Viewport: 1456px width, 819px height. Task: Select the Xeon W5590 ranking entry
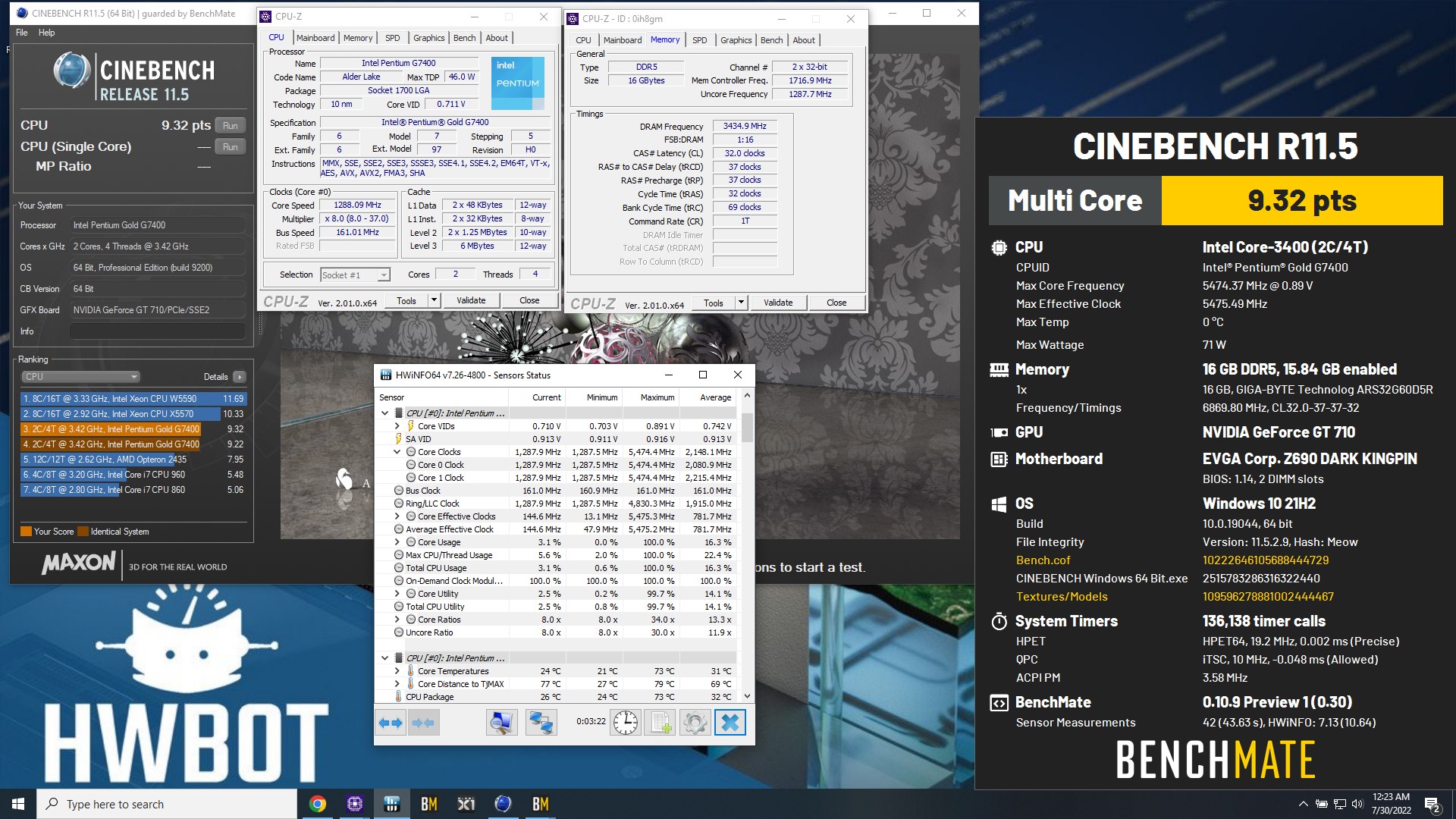pyautogui.click(x=133, y=398)
